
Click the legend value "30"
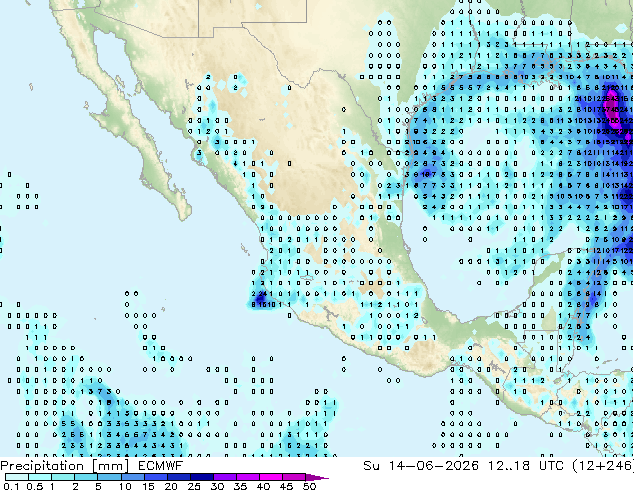coord(217,486)
